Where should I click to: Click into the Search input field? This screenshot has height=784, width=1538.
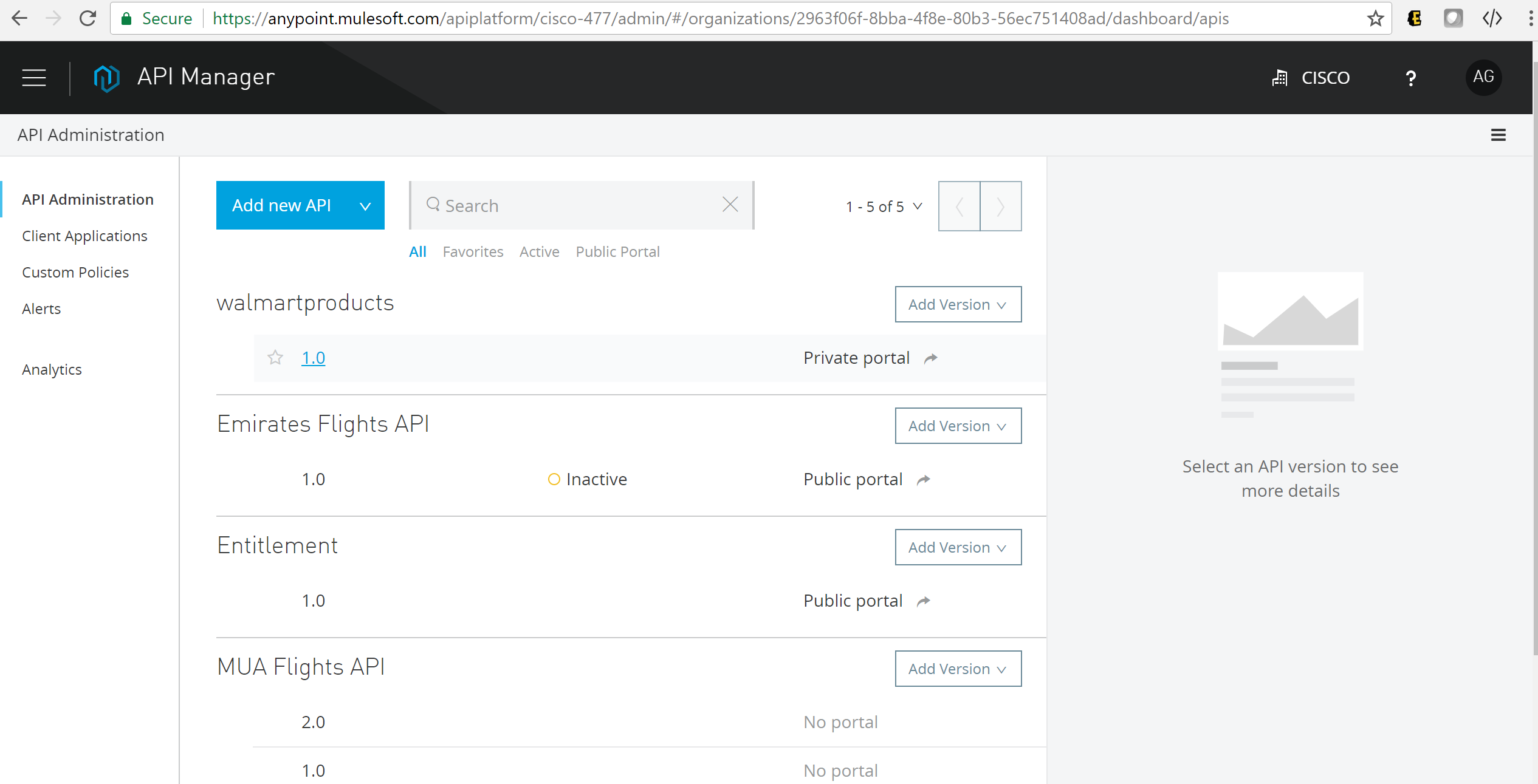577,206
